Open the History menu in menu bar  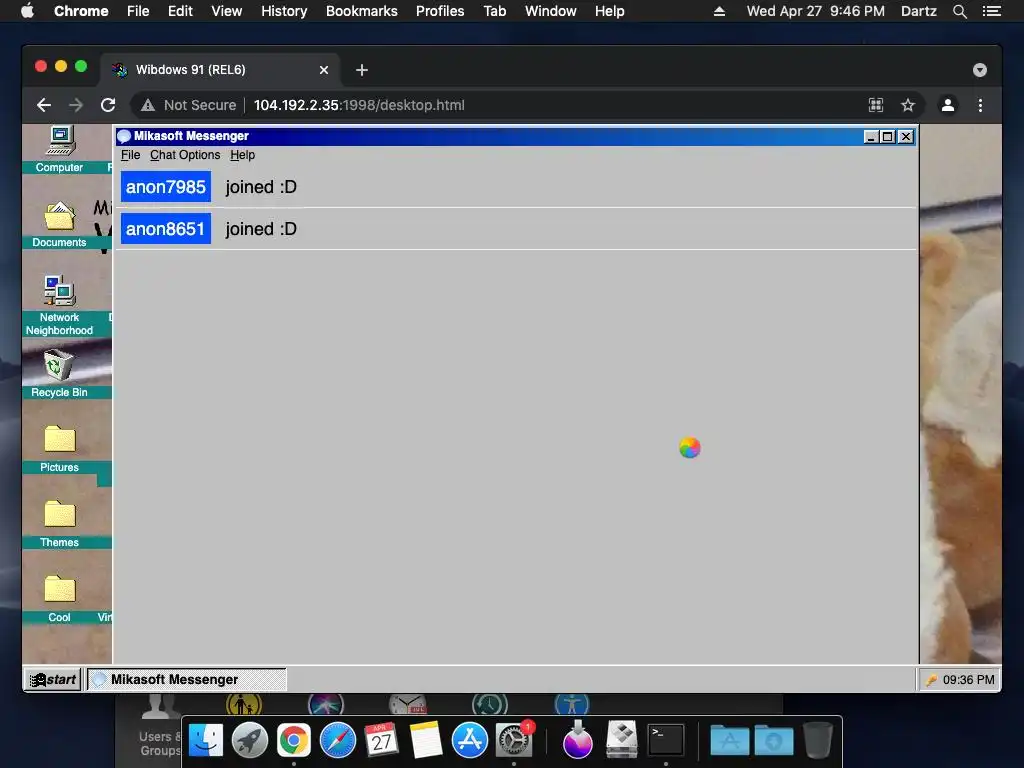pyautogui.click(x=284, y=11)
